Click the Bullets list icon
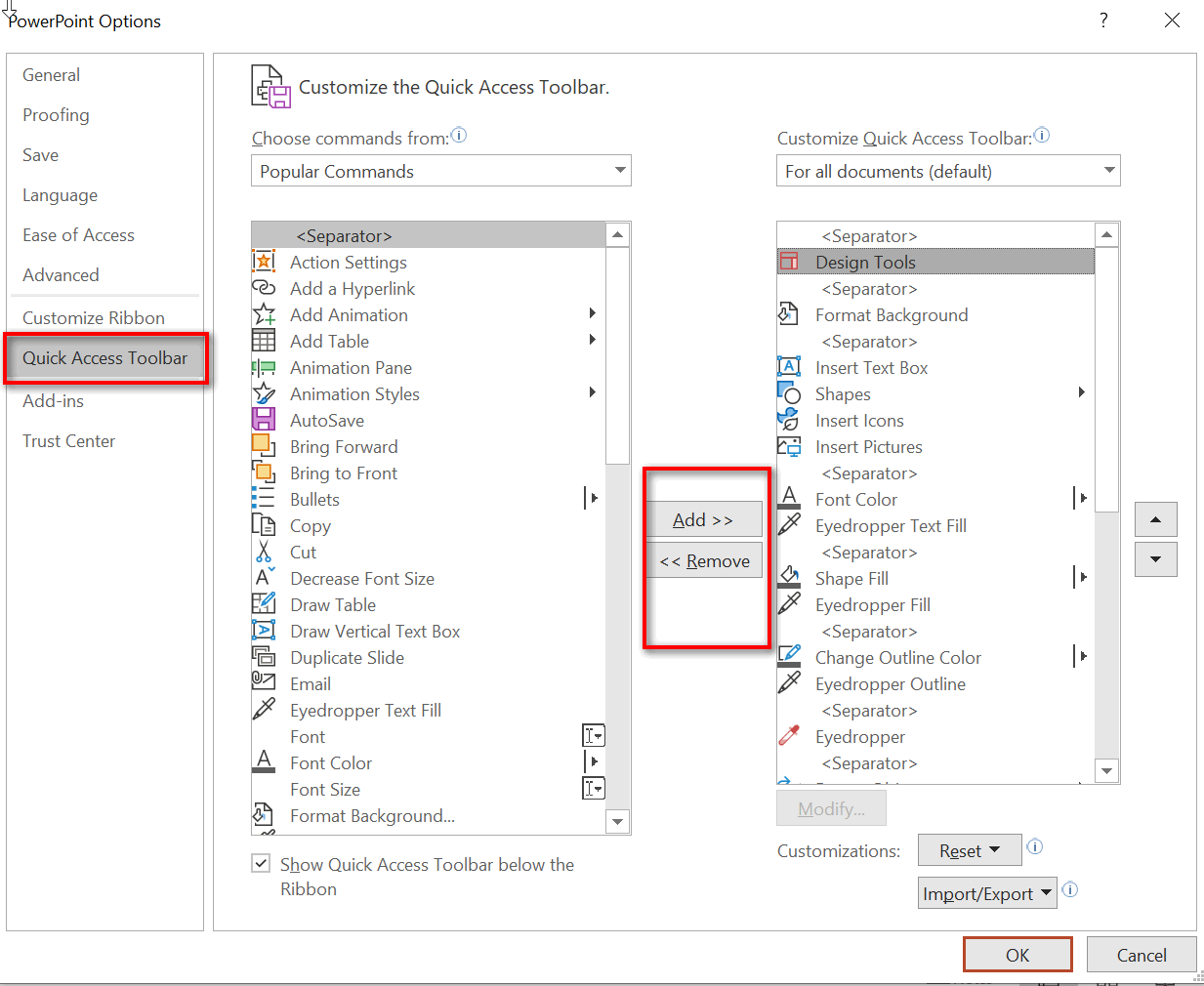1204x986 pixels. click(x=264, y=499)
